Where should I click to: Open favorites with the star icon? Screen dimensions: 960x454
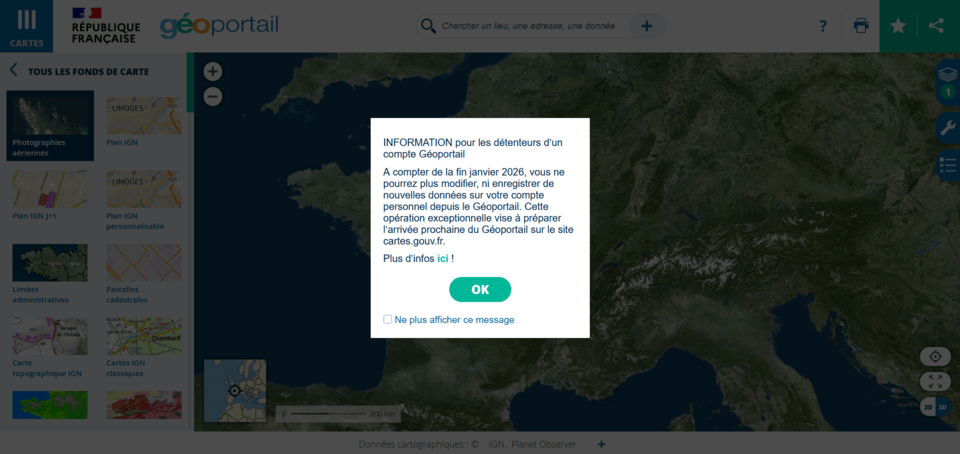[898, 26]
